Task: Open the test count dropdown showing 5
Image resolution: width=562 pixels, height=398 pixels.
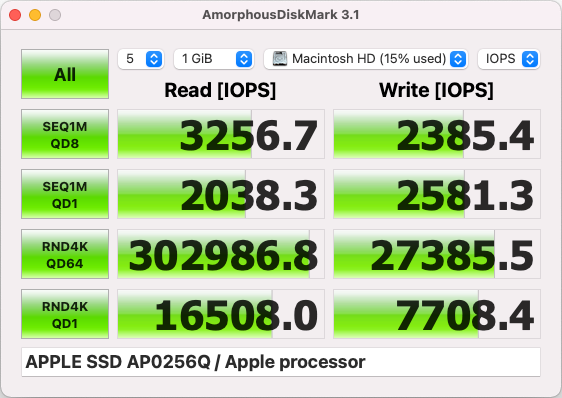Action: (141, 59)
